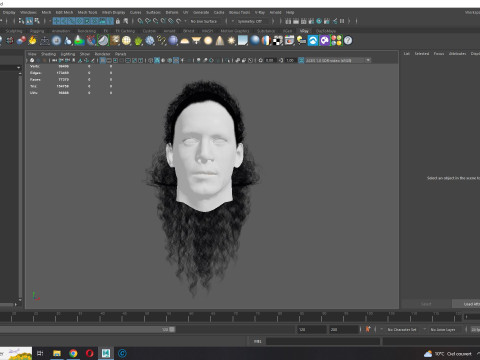Open Google Chrome from the taskbar
Image resolution: width=480 pixels, height=360 pixels.
(x=73, y=353)
